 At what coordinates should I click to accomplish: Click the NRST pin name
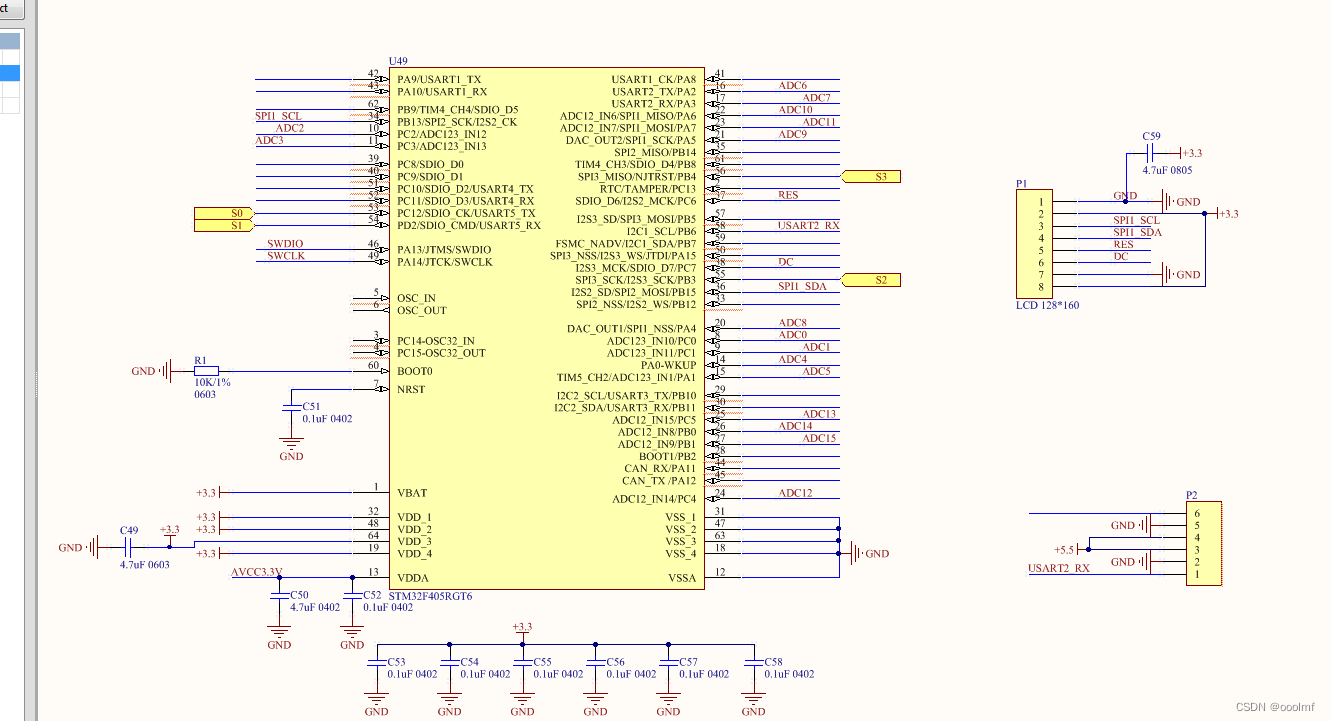pos(411,389)
